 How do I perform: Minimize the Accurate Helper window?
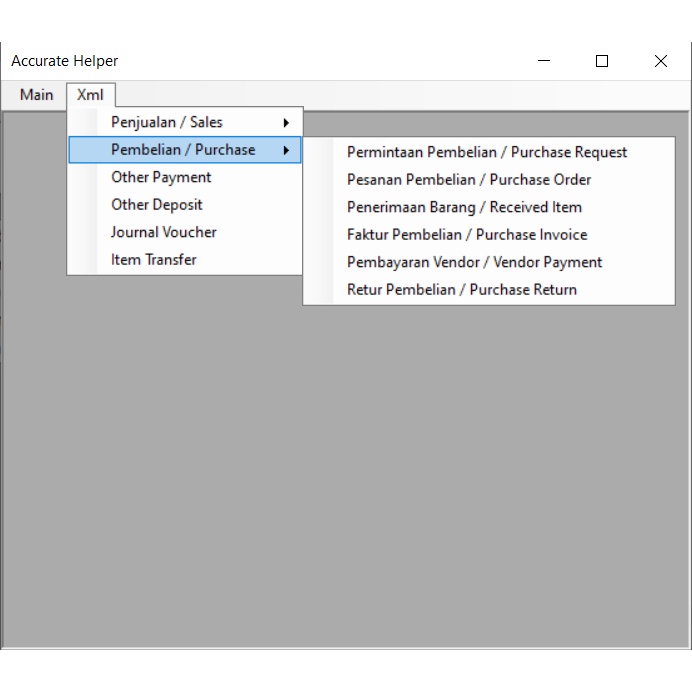544,61
